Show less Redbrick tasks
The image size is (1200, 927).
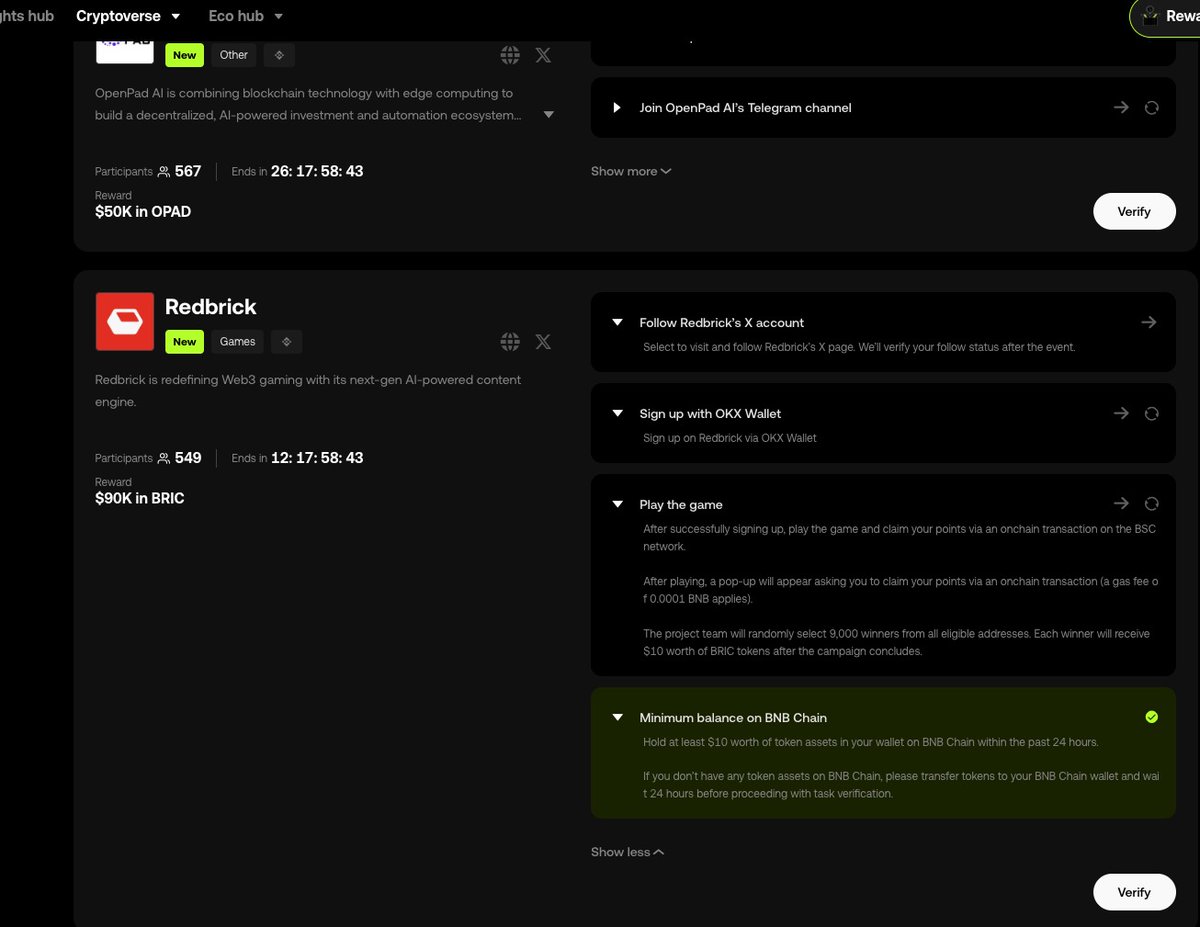click(627, 852)
